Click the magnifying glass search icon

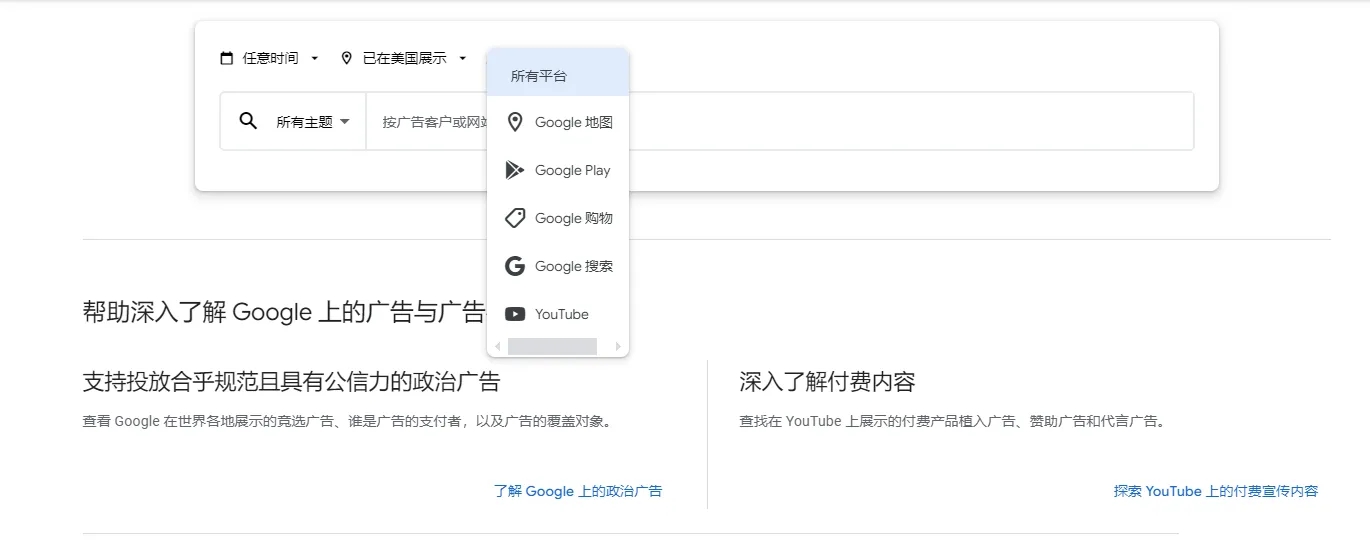coord(248,121)
